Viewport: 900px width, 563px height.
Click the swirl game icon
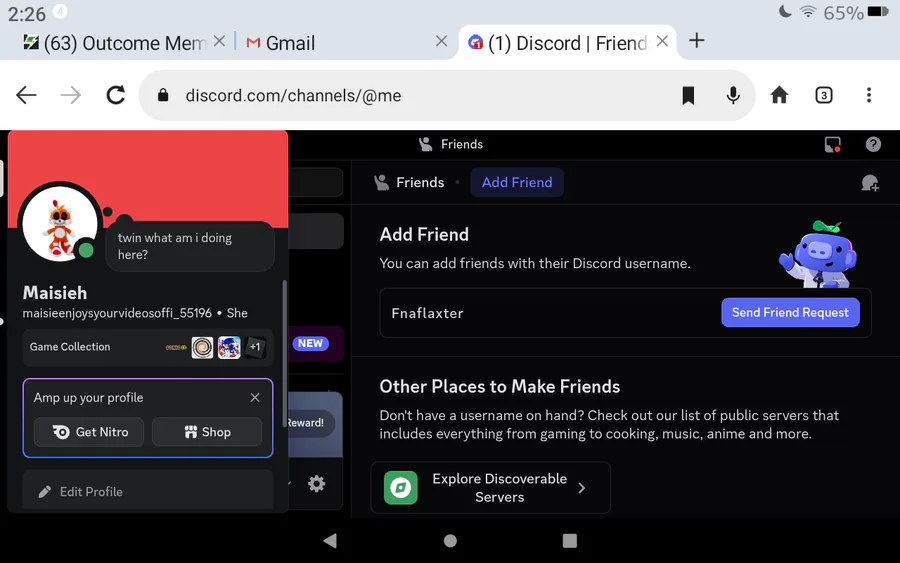coord(202,347)
